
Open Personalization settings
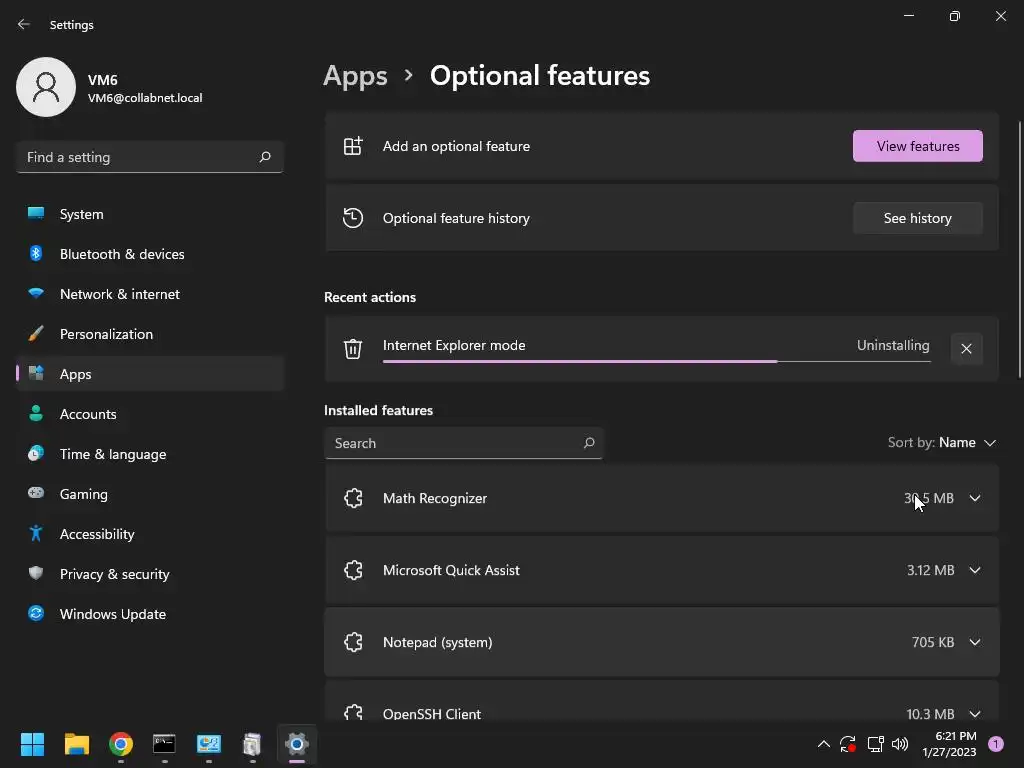150,334
